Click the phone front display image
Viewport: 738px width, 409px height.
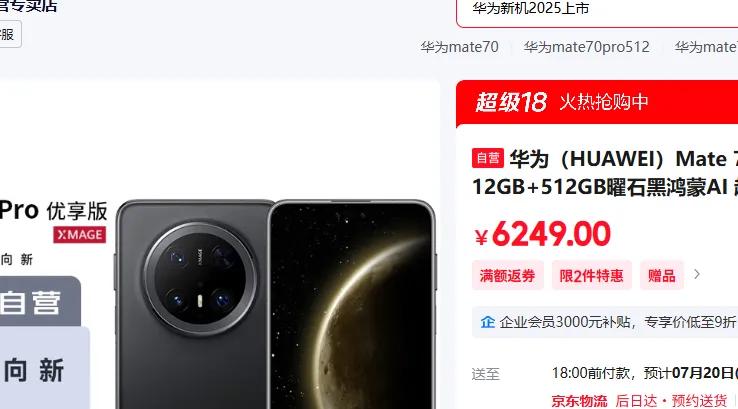pyautogui.click(x=353, y=305)
